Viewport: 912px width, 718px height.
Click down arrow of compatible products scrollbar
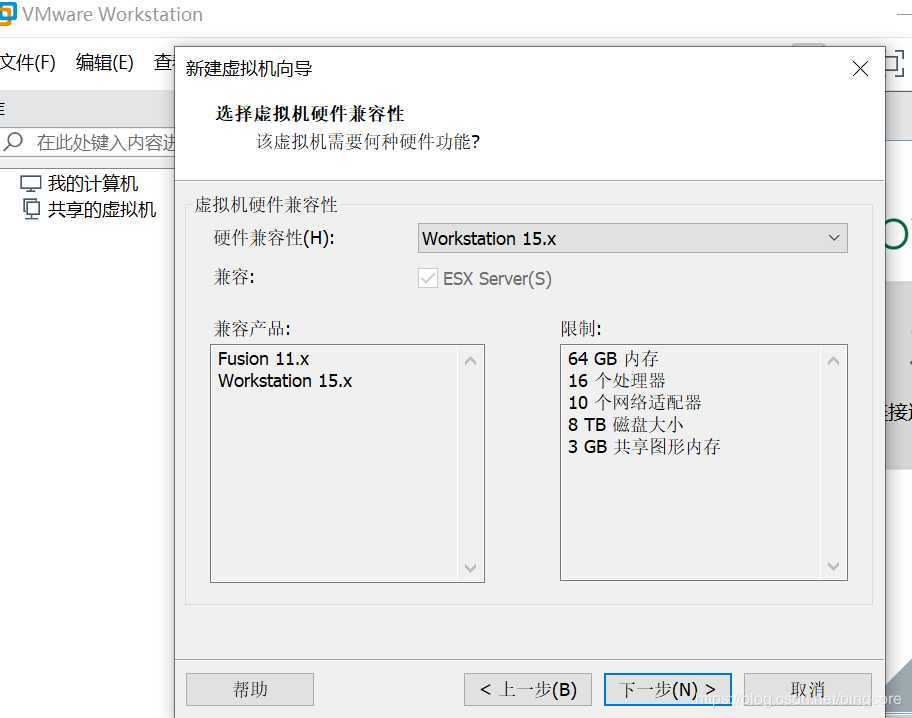point(471,567)
